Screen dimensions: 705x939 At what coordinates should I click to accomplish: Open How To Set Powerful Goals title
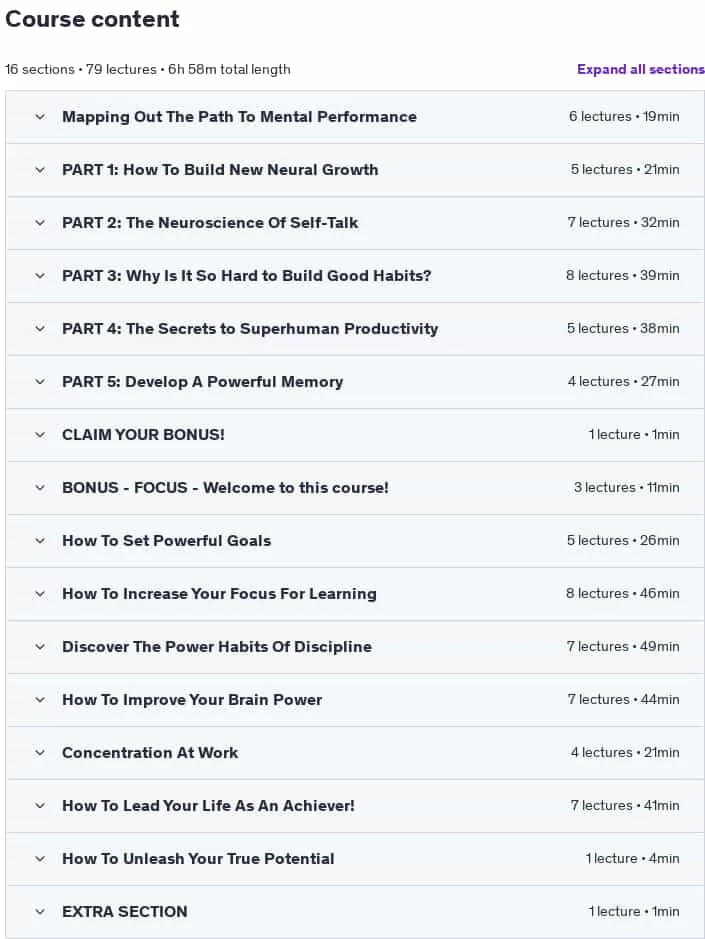pos(167,541)
